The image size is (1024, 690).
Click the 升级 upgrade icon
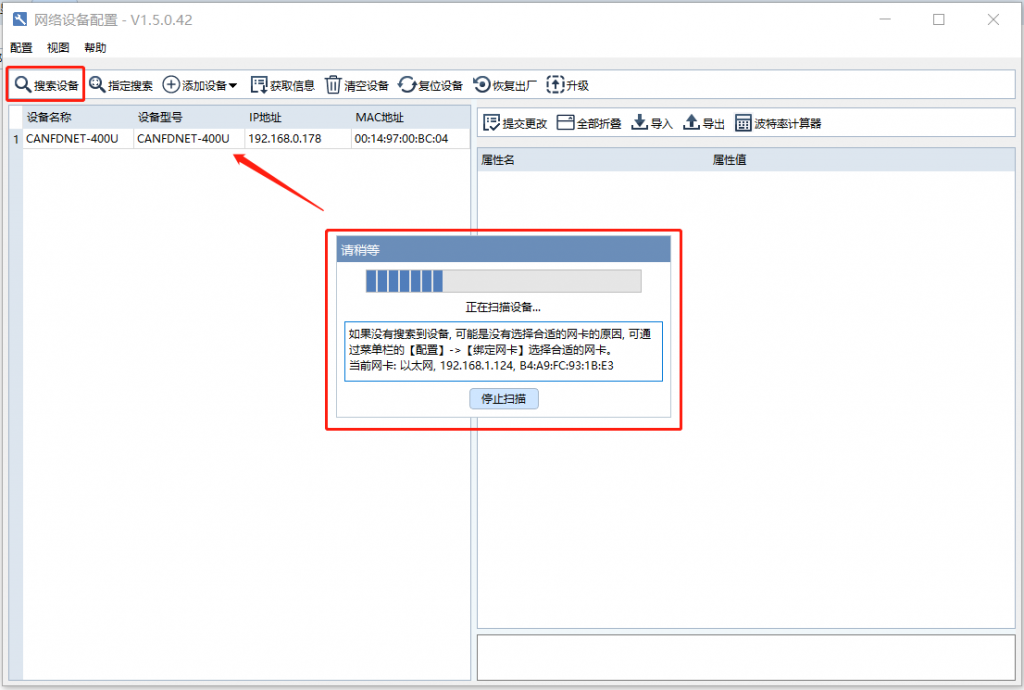(x=555, y=85)
